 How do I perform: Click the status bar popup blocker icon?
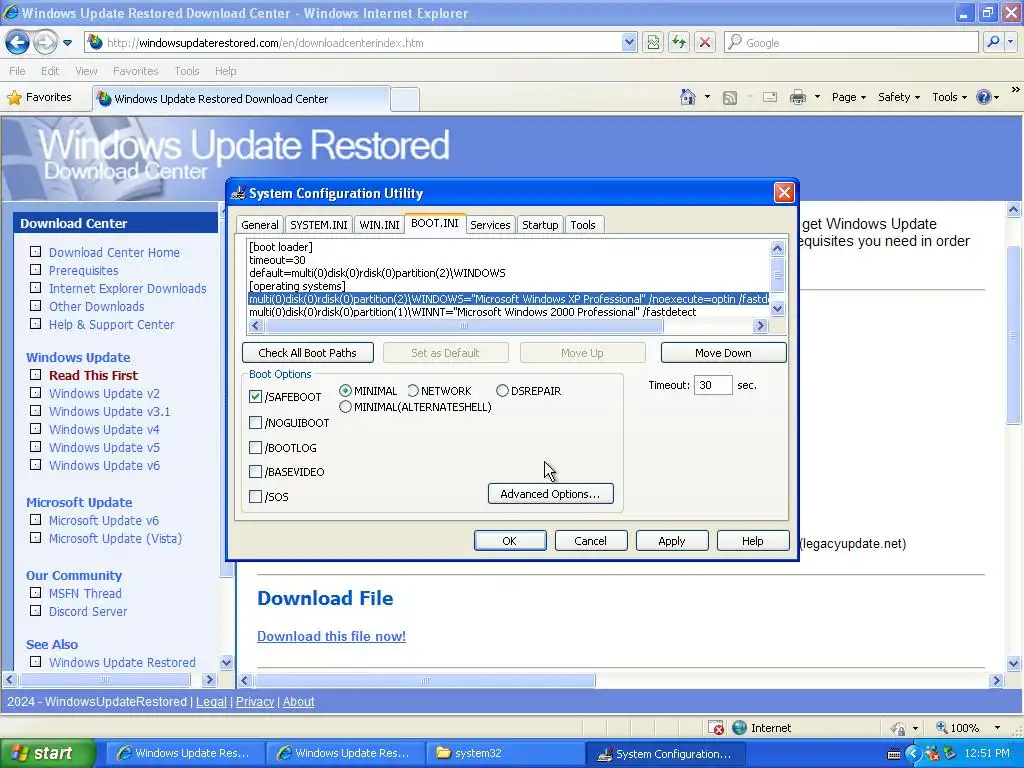[716, 728]
